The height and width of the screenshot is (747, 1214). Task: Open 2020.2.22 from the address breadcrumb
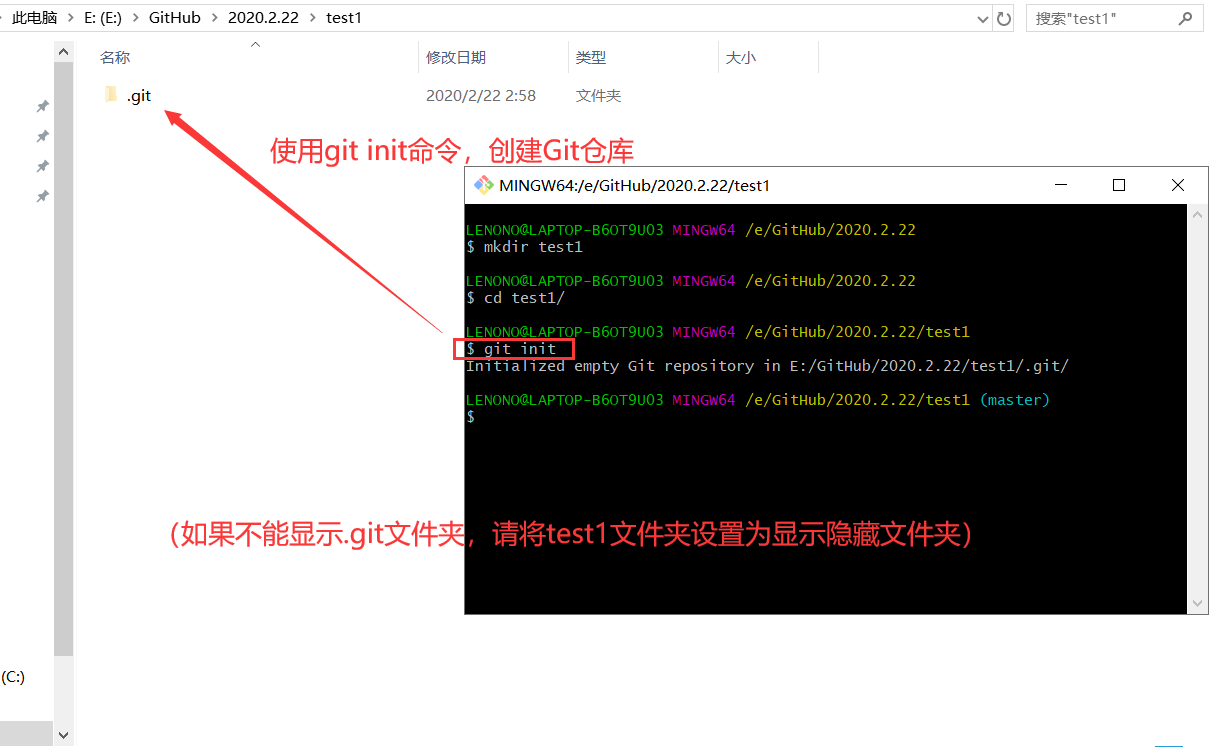pyautogui.click(x=262, y=17)
